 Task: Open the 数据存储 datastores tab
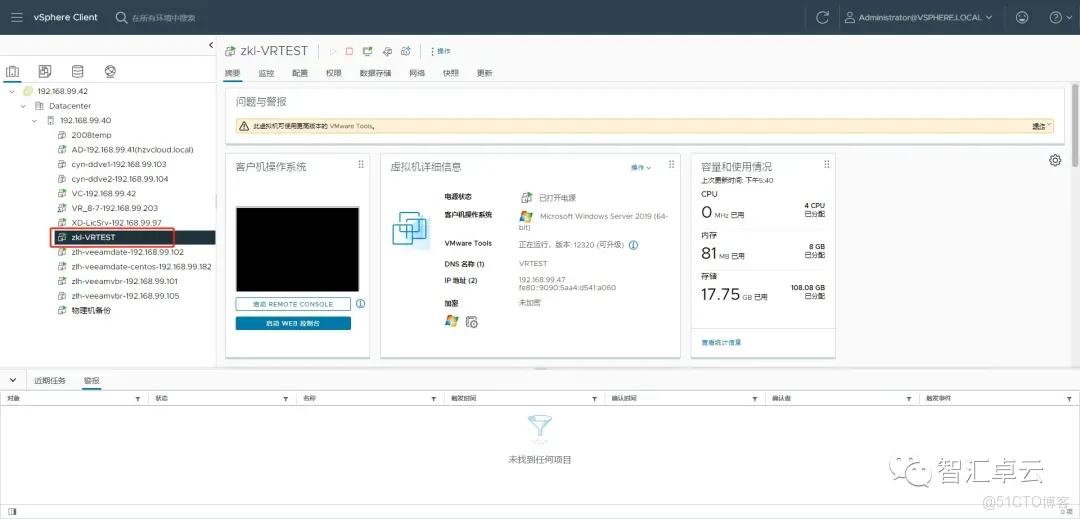[x=375, y=73]
